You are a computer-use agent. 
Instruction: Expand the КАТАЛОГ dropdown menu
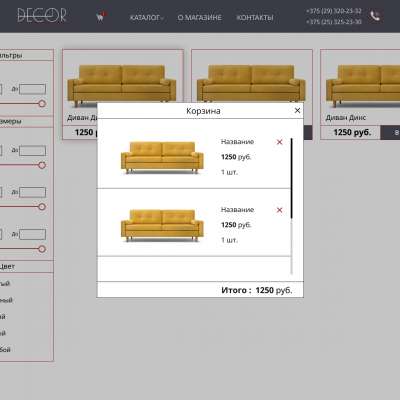pyautogui.click(x=146, y=17)
